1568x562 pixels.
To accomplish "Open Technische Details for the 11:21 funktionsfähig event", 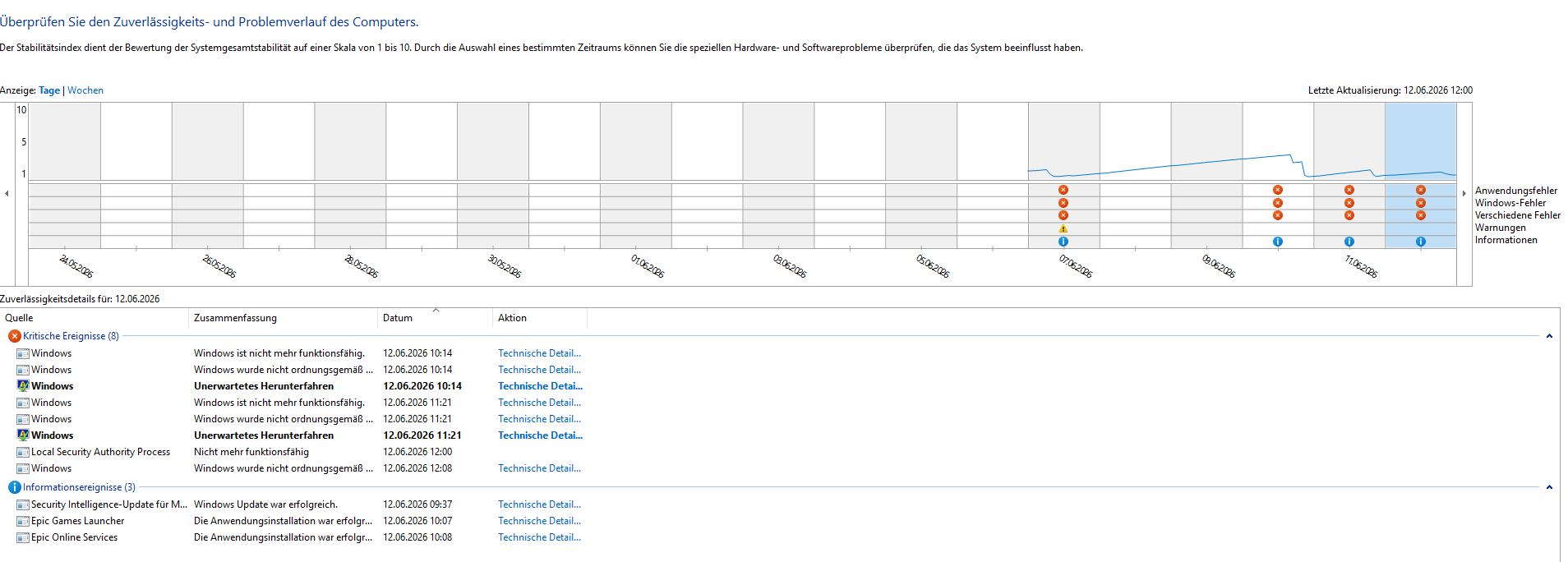I will pos(539,403).
